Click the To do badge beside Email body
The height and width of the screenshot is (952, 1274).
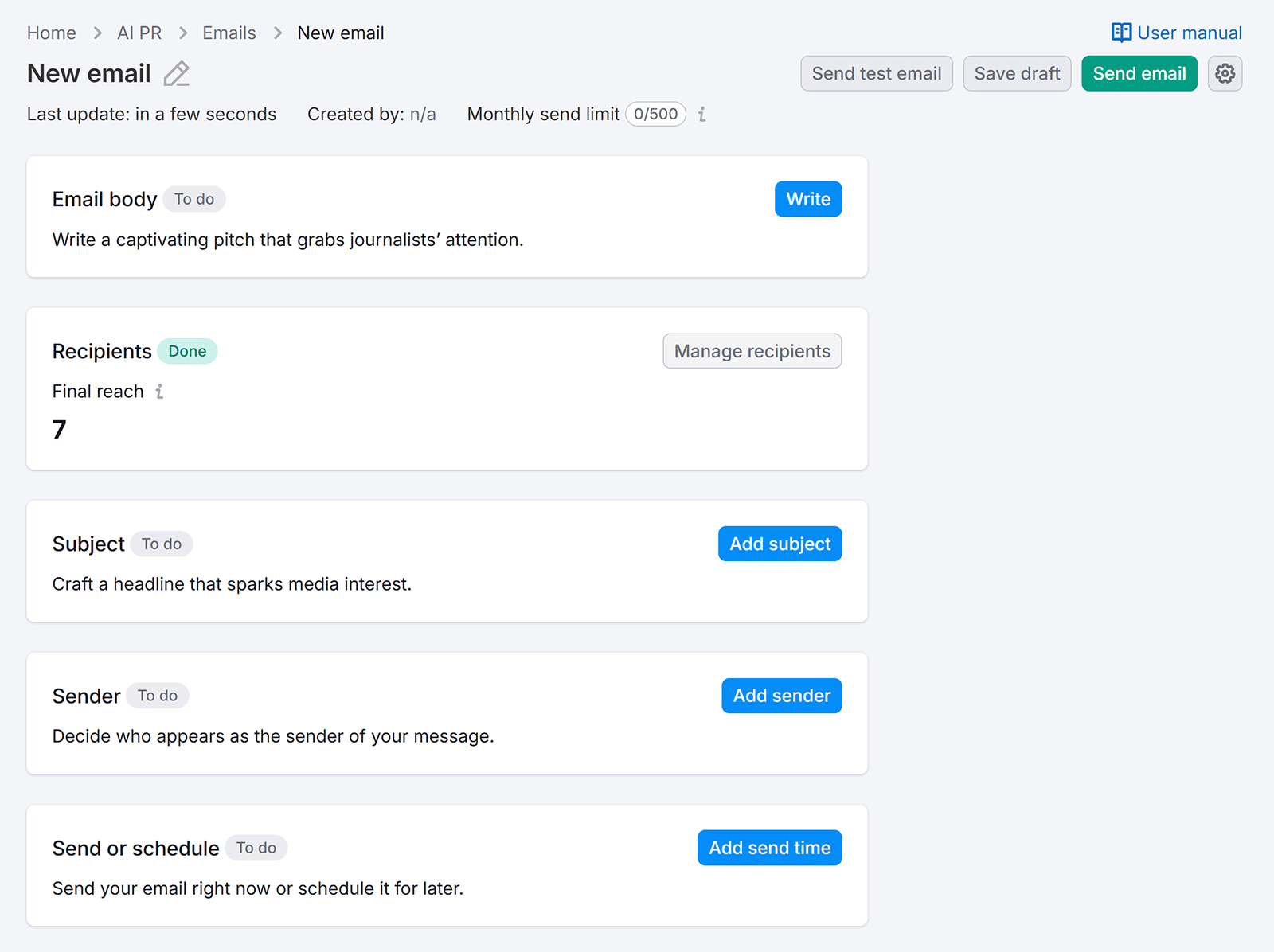click(x=193, y=199)
